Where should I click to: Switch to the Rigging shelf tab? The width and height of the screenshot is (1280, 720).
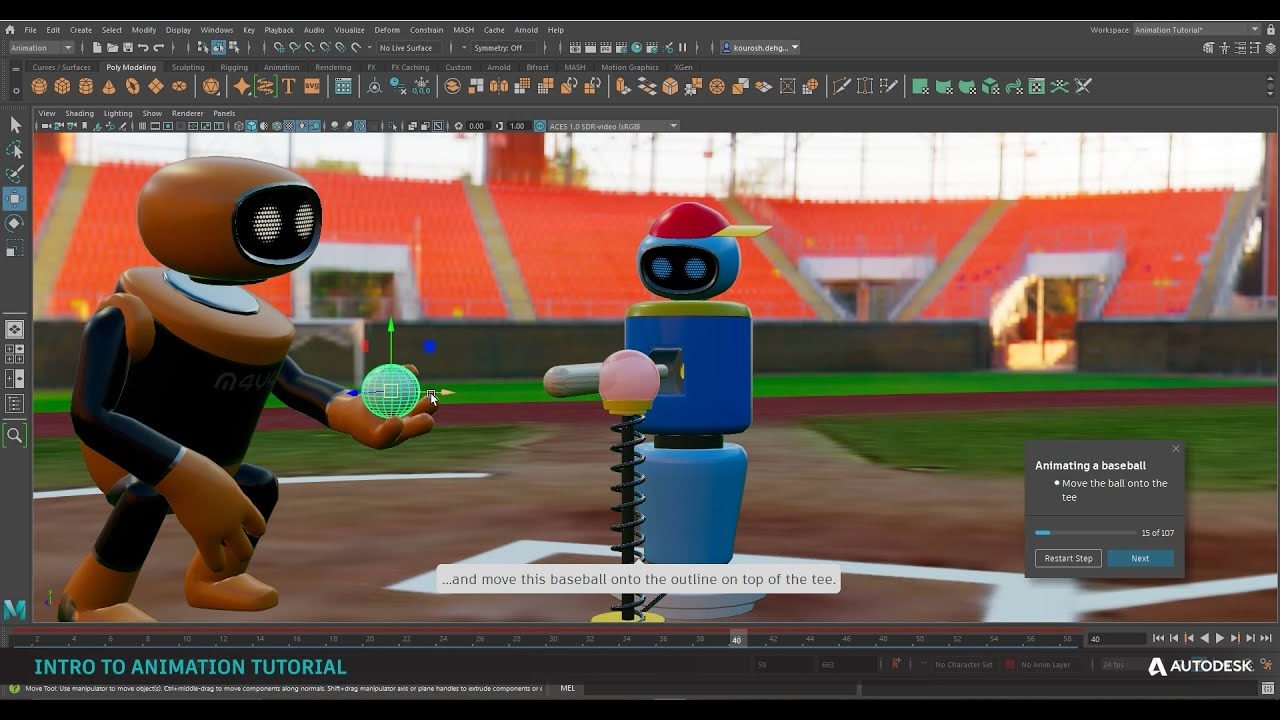pos(234,67)
